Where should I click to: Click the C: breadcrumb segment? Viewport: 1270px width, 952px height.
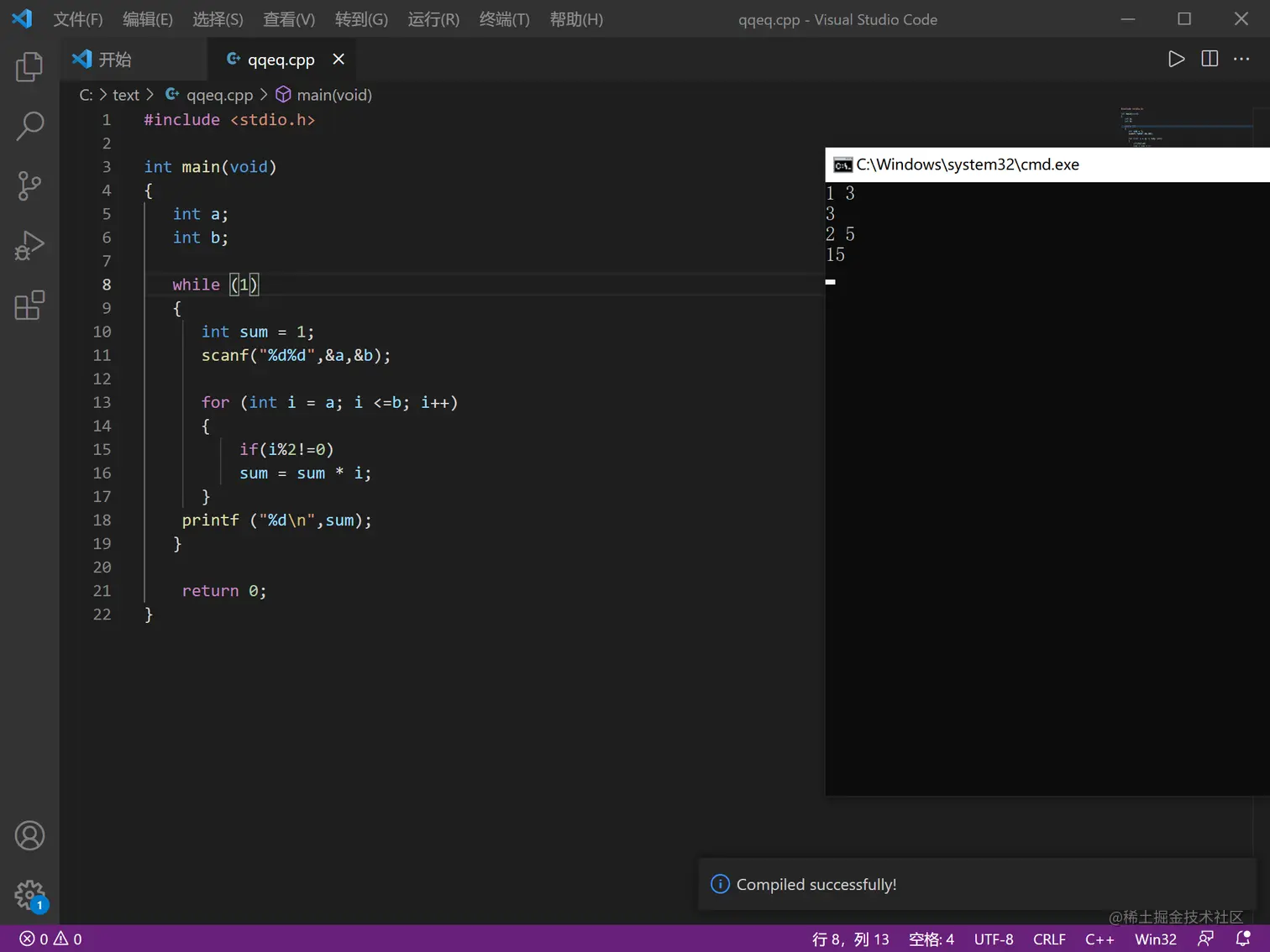coord(86,95)
